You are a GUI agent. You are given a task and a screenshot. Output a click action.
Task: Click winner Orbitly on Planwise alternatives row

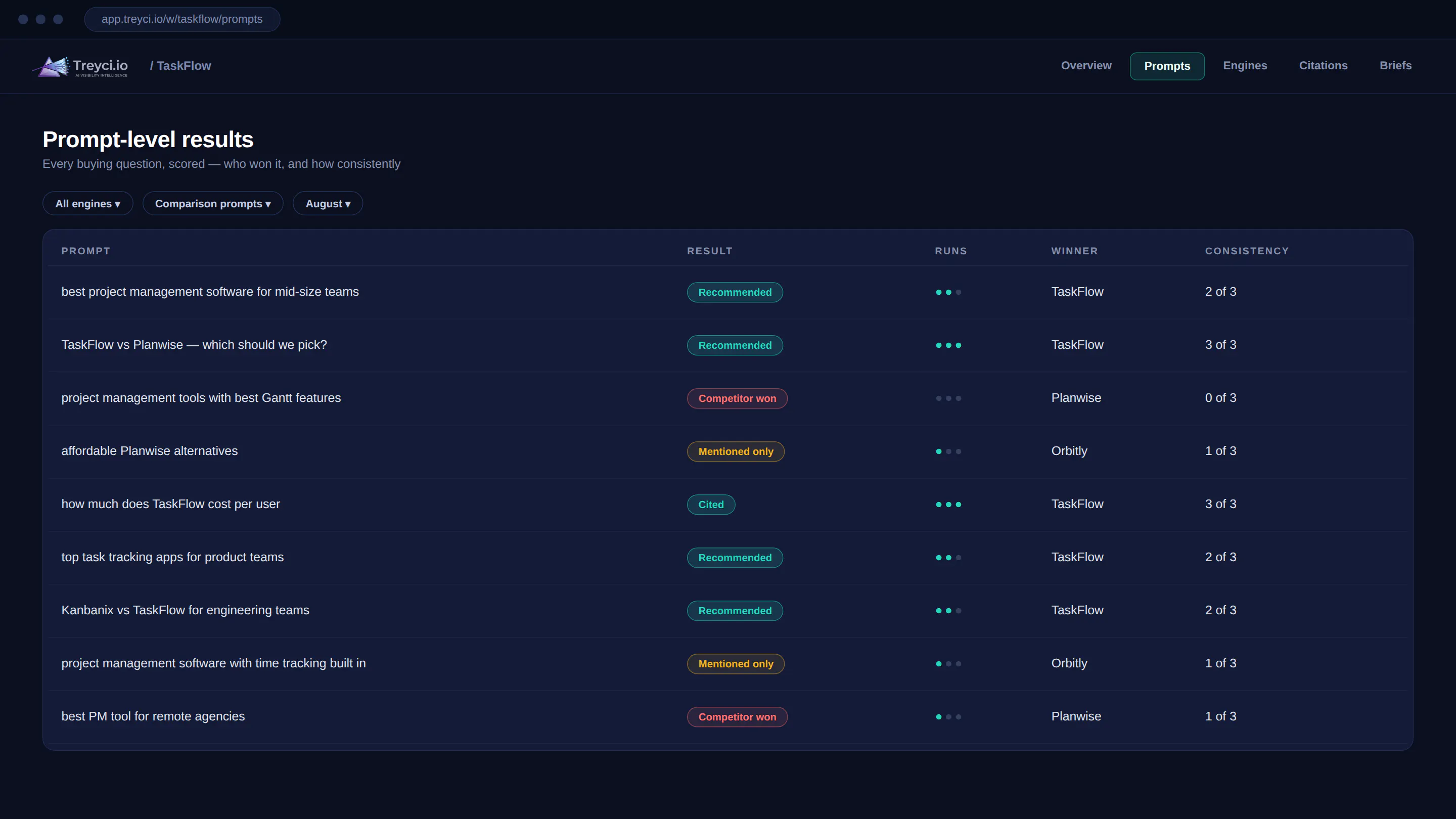tap(1069, 451)
